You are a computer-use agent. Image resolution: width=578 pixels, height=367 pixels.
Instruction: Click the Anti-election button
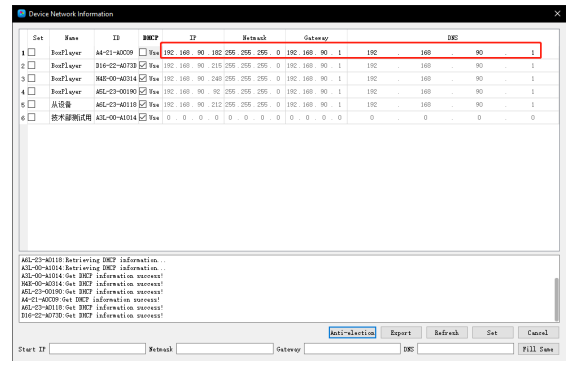point(352,332)
